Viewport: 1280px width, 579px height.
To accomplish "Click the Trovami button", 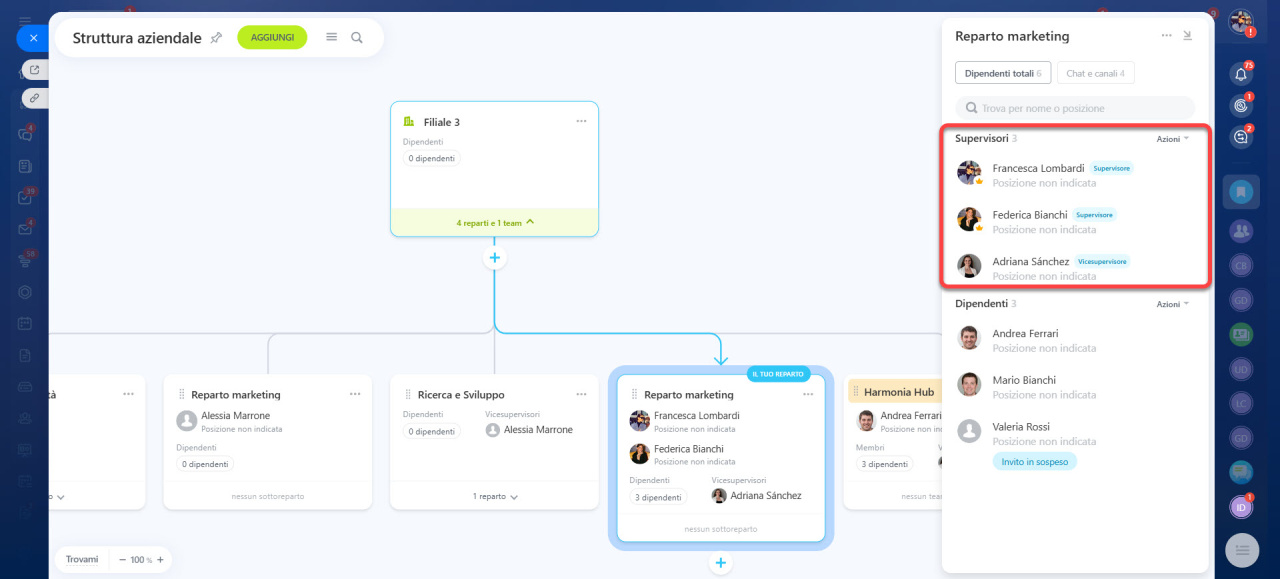I will 82,559.
